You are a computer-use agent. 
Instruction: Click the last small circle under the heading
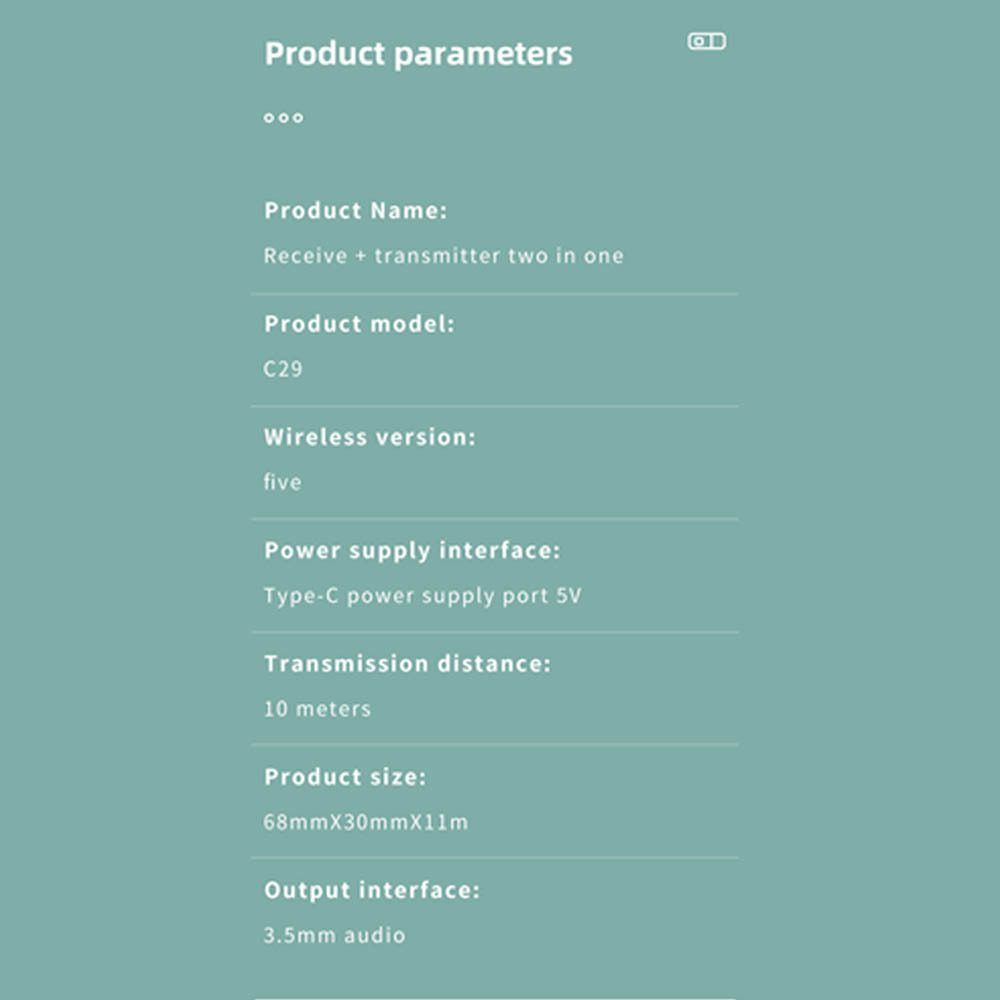298,118
